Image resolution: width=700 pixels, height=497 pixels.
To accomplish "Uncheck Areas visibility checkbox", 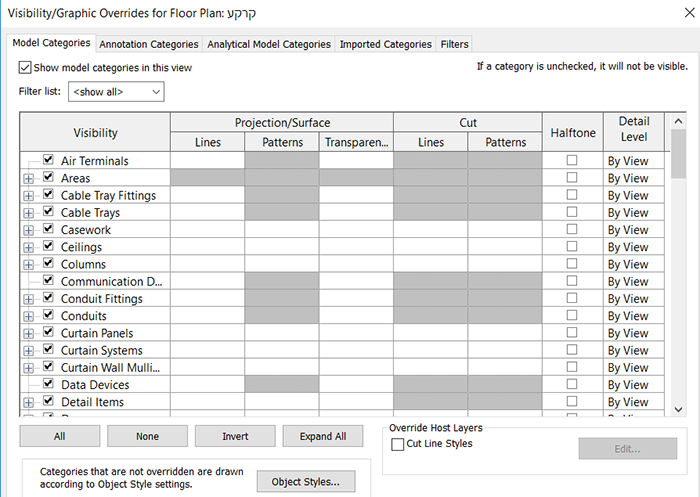I will pos(48,177).
